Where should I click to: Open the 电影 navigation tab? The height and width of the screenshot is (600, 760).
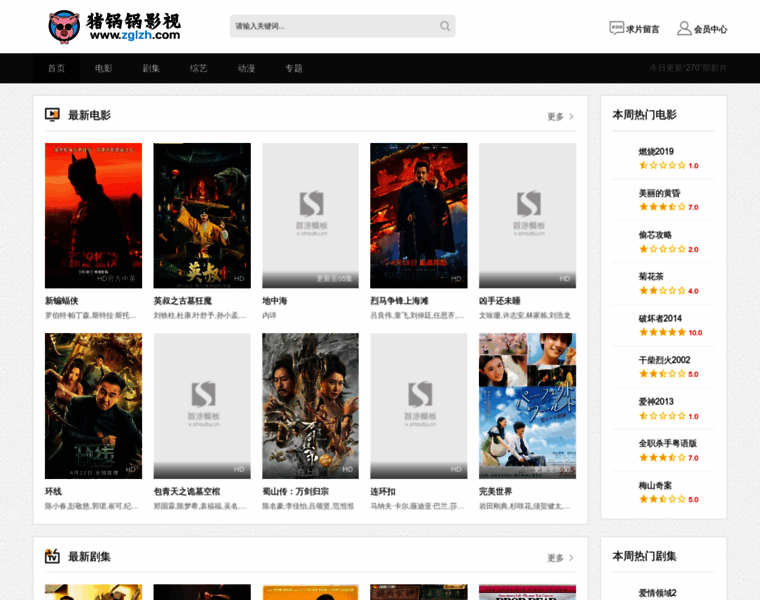pyautogui.click(x=104, y=68)
